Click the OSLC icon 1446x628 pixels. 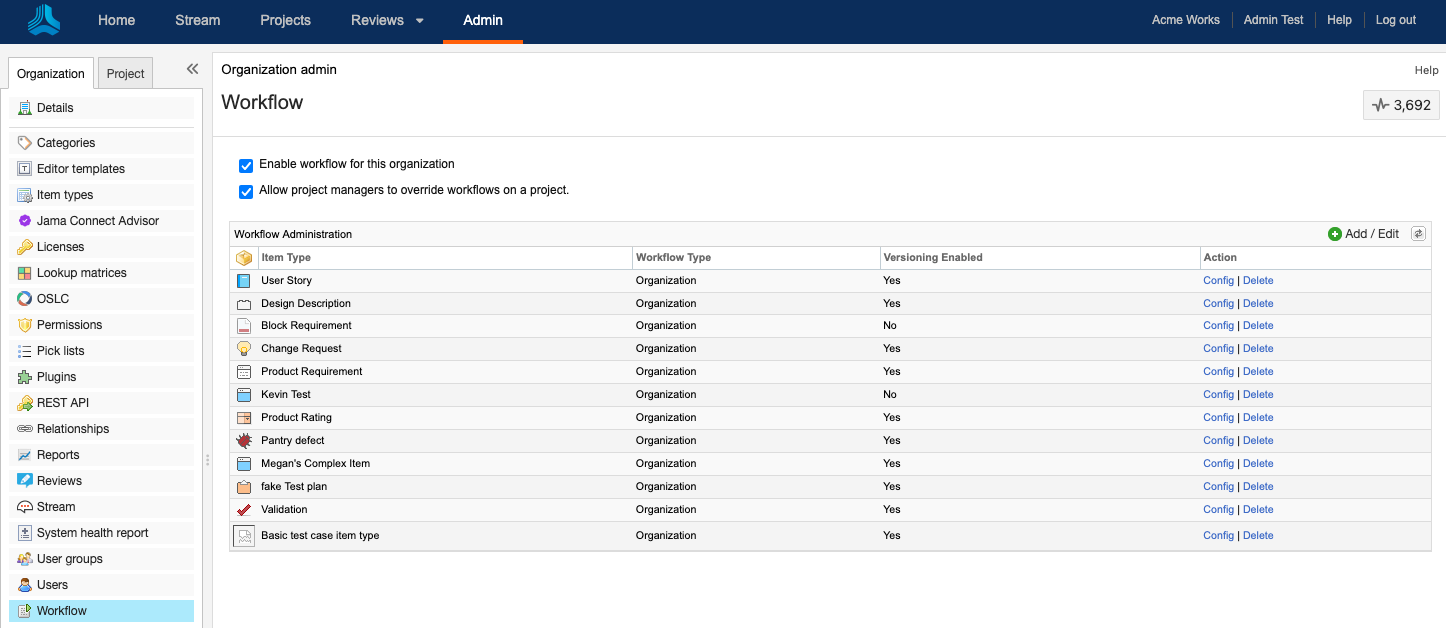pos(25,299)
